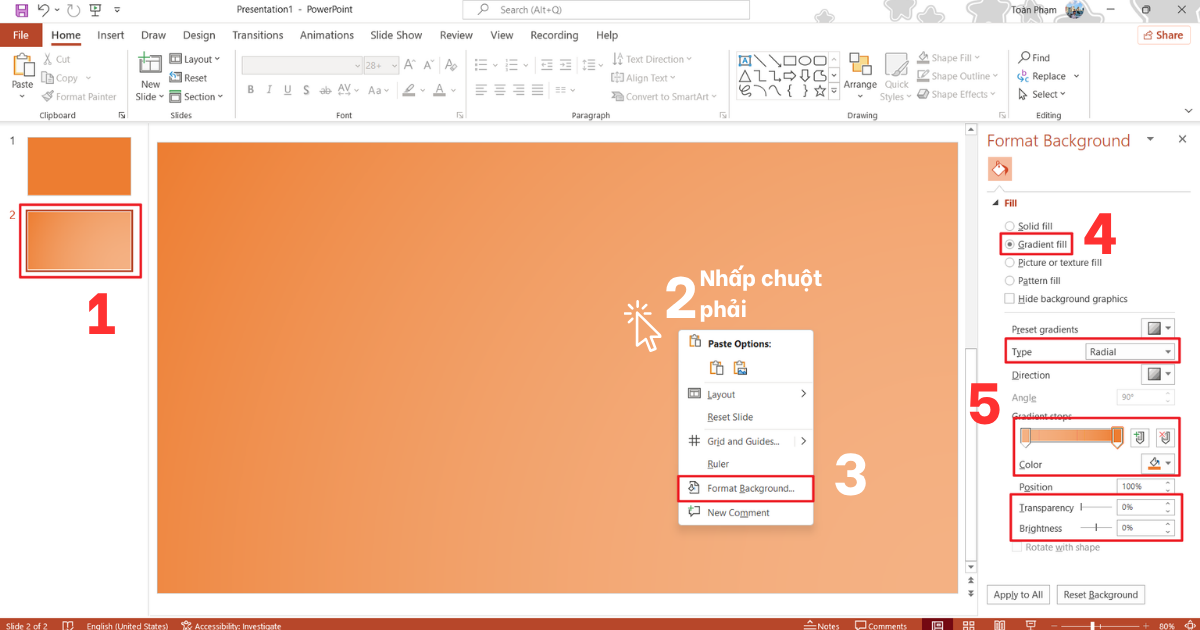
Task: Select the Gradient fill radio button
Action: (x=1009, y=244)
